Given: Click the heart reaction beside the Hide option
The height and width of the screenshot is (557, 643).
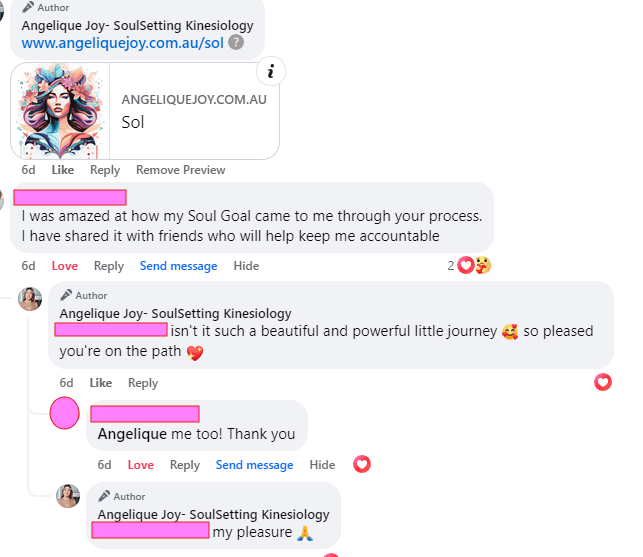Looking at the screenshot, I should click(x=362, y=464).
